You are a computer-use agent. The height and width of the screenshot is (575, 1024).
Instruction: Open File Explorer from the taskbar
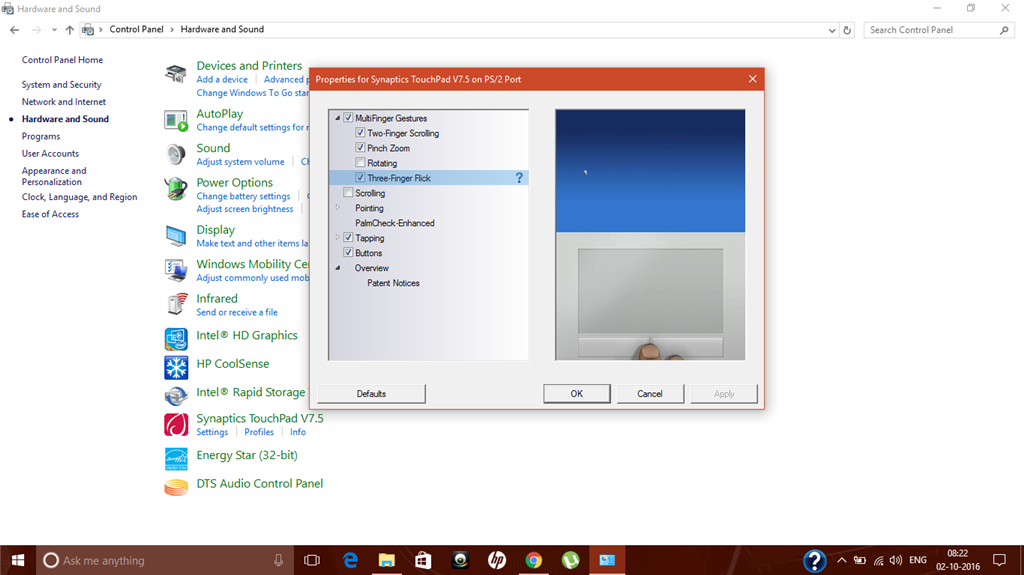point(387,560)
